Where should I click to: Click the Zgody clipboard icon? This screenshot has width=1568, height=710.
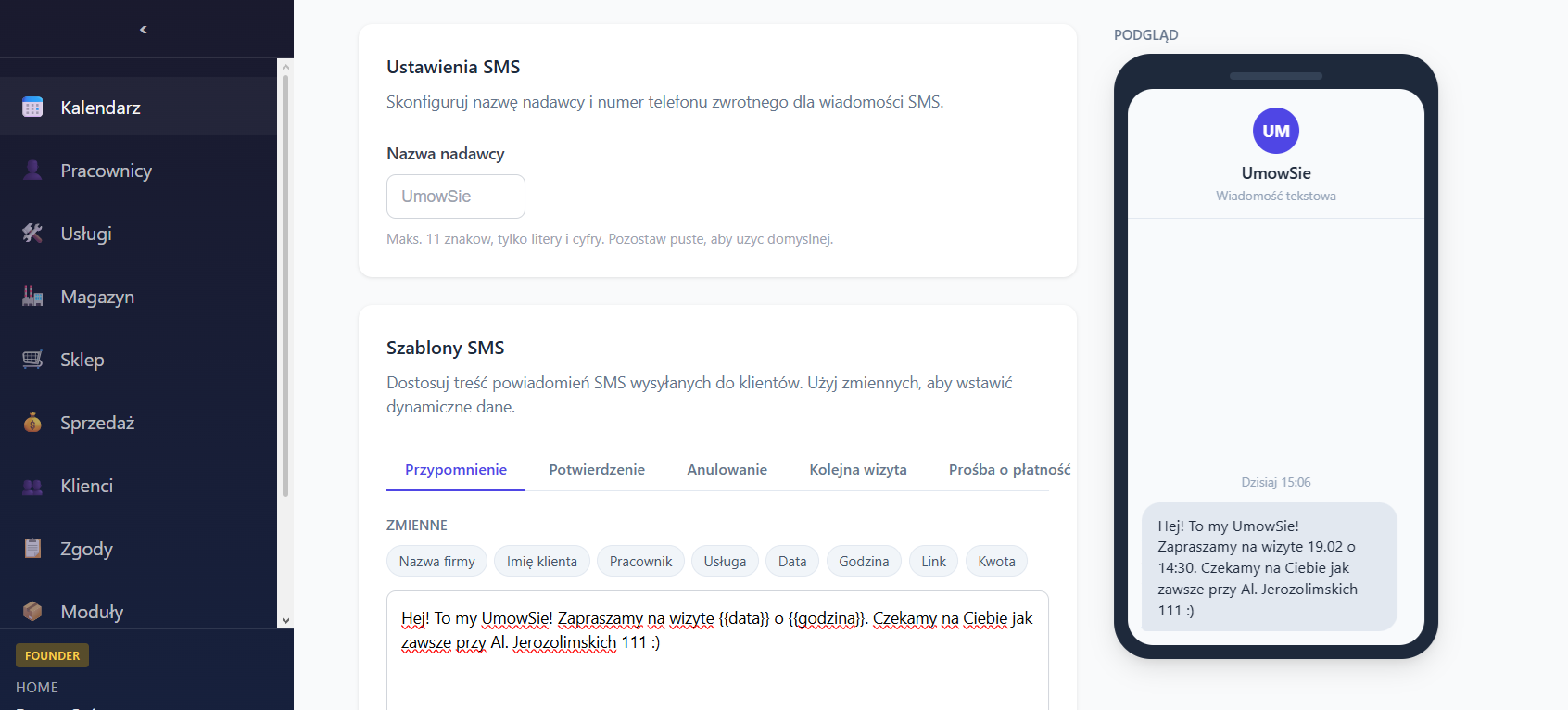point(32,549)
